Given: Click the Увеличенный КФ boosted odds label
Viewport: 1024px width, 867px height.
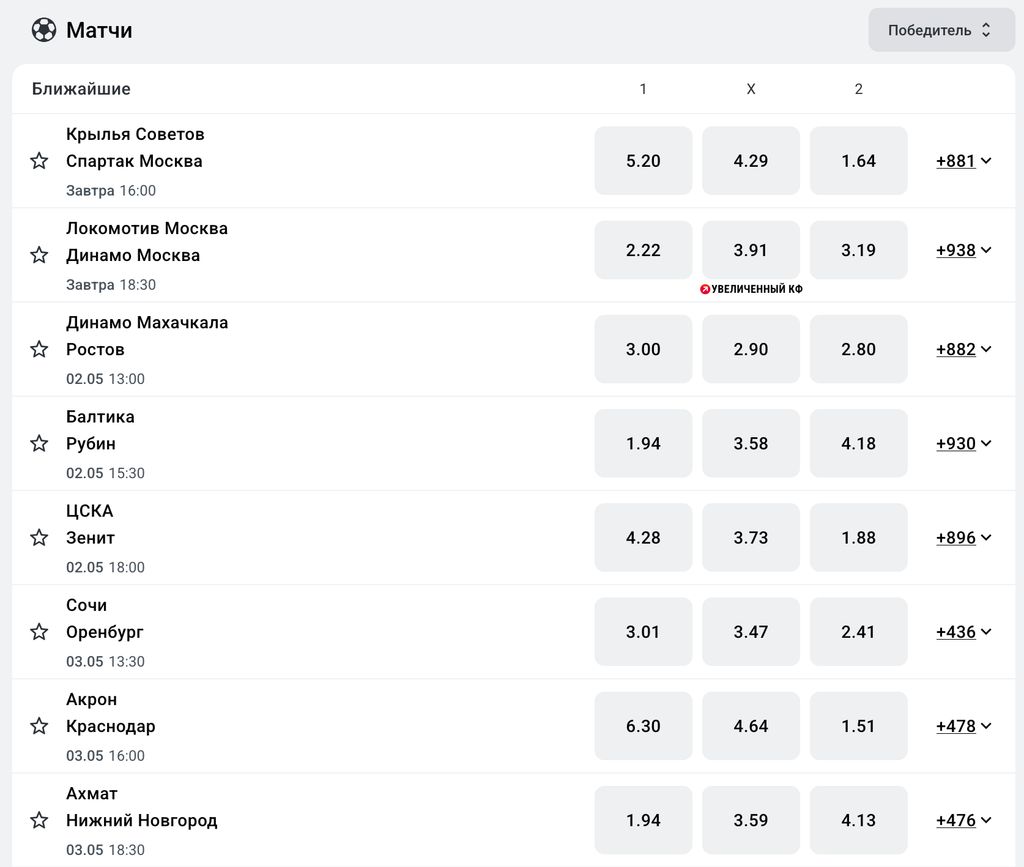Looking at the screenshot, I should point(751,289).
